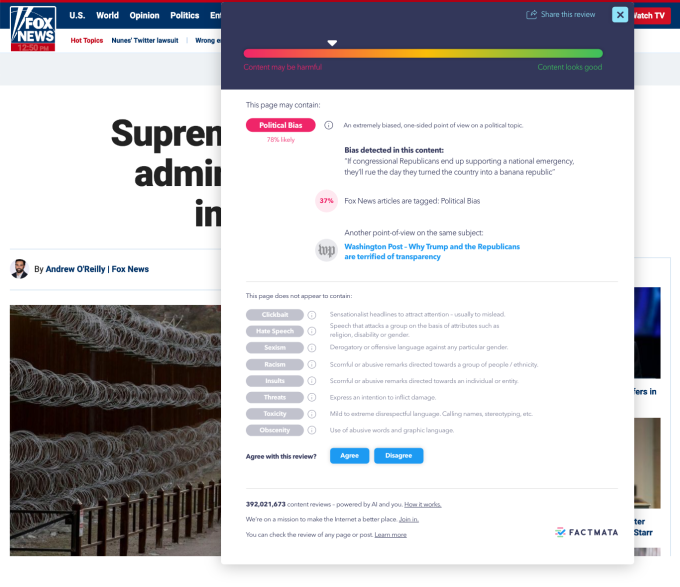Screen dimensions: 680x587
Task: Click the Watch TV button
Action: coord(650,16)
